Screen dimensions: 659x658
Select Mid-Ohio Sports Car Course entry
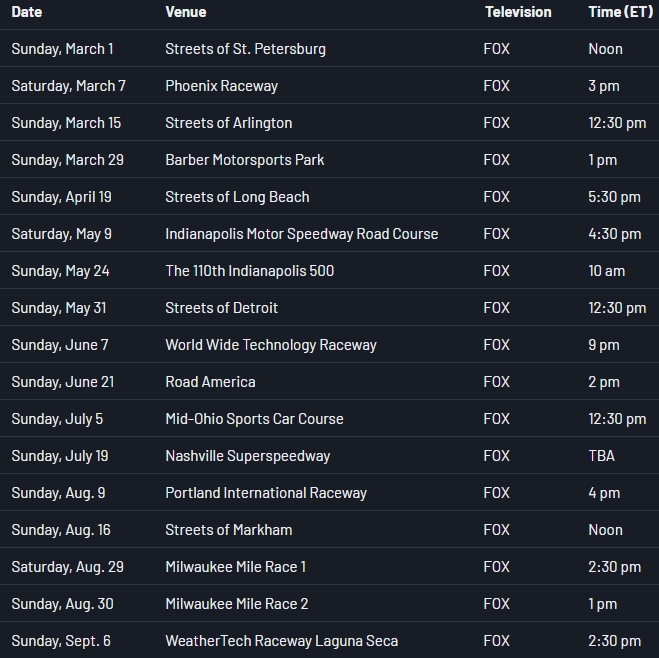(x=254, y=419)
